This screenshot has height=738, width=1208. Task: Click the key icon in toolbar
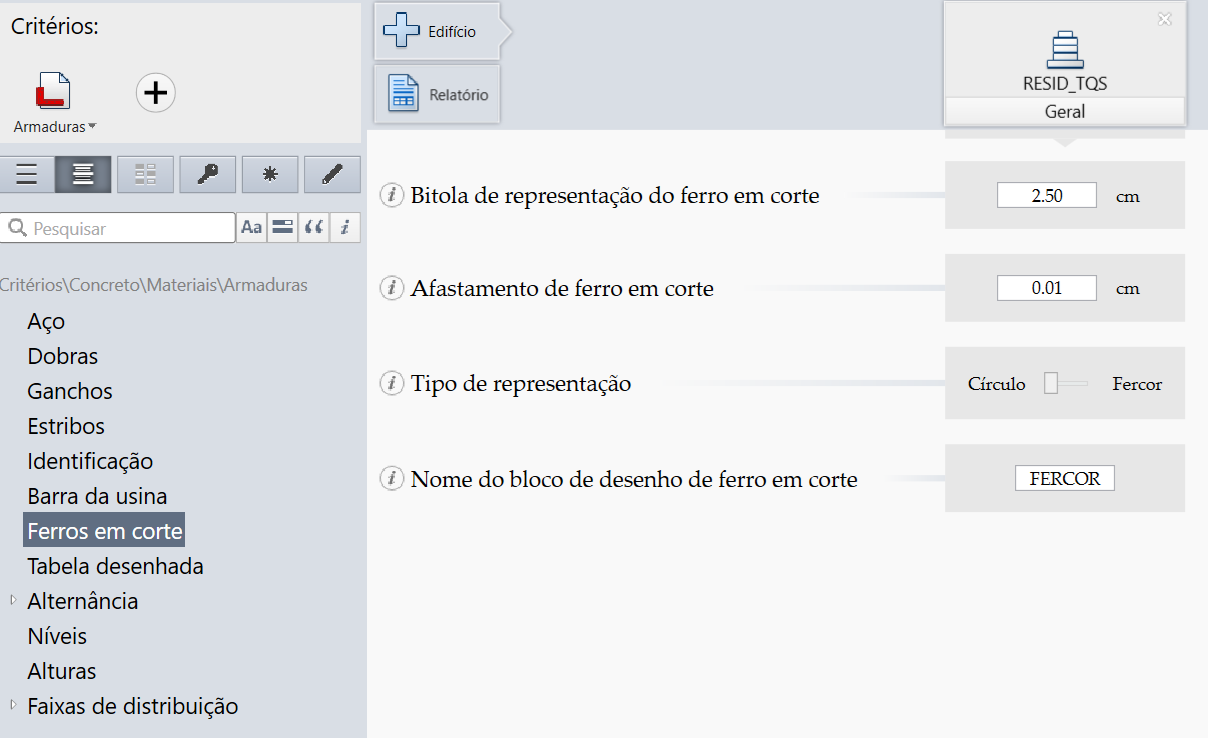point(208,175)
